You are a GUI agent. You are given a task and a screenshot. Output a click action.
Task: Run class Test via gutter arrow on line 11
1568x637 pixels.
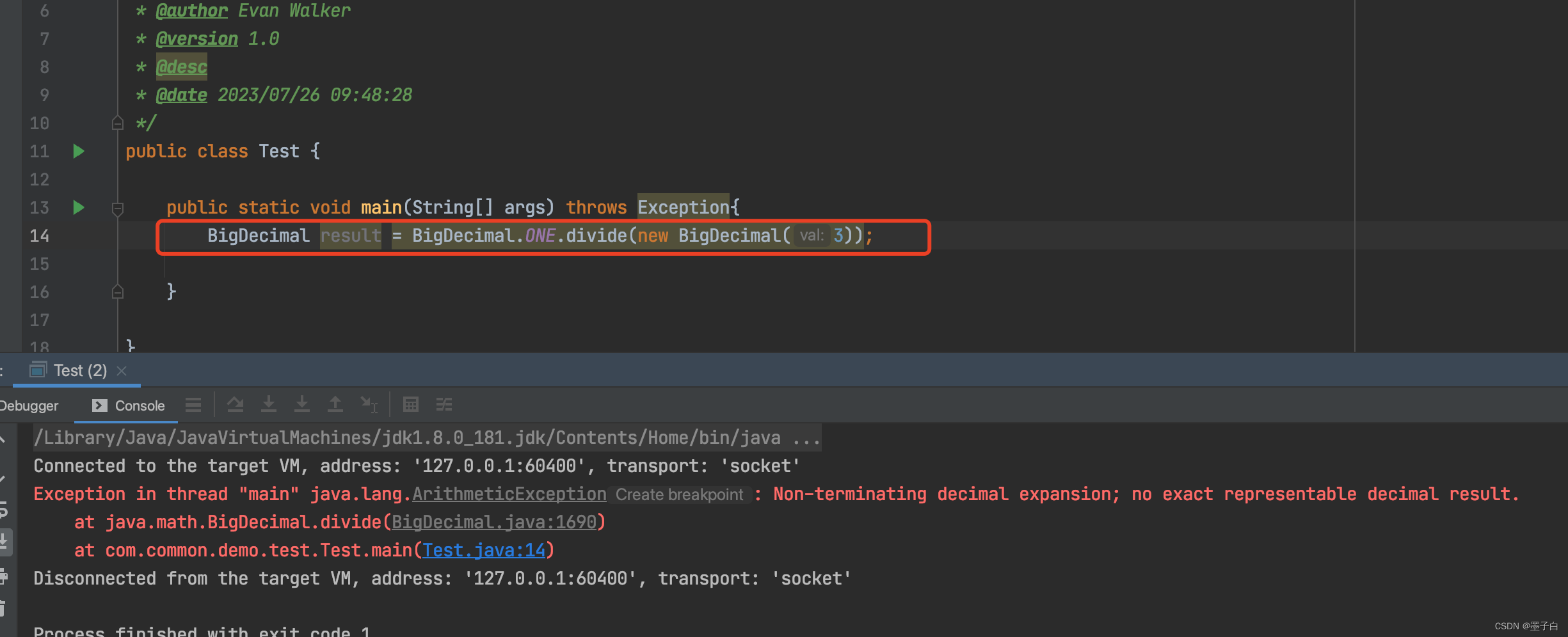pos(77,152)
